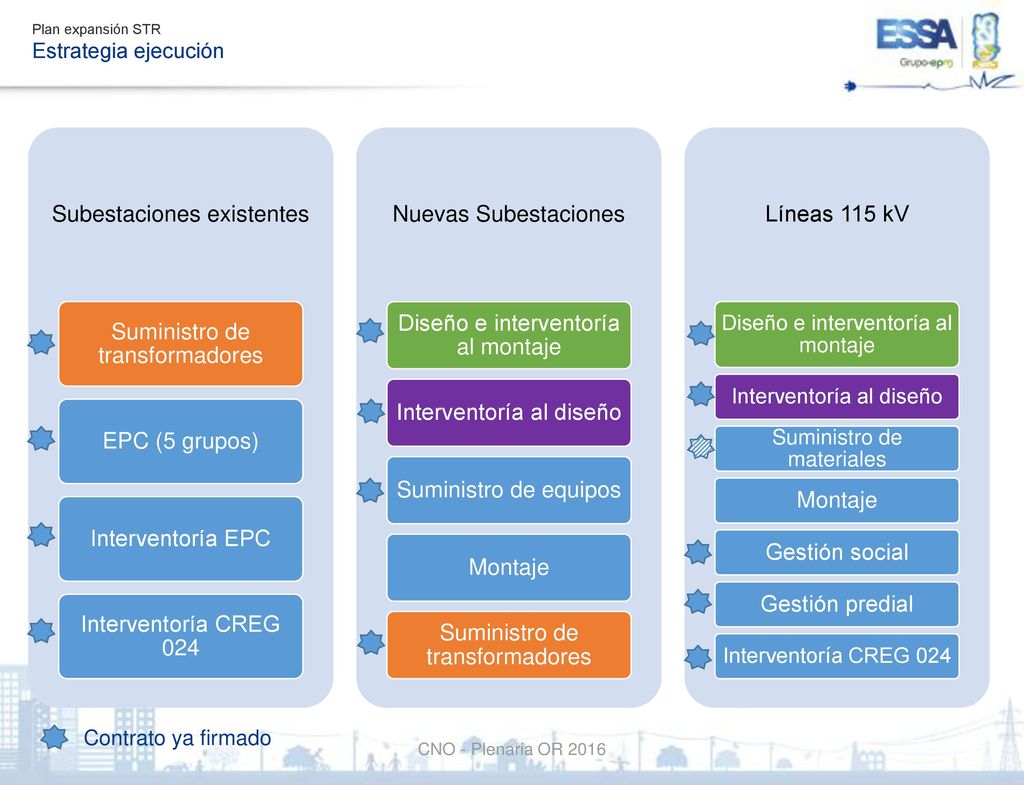Select the orange Suministro de transformadores box under Nuevas Subestaciones
Screen dimensions: 1024x785
coord(509,645)
